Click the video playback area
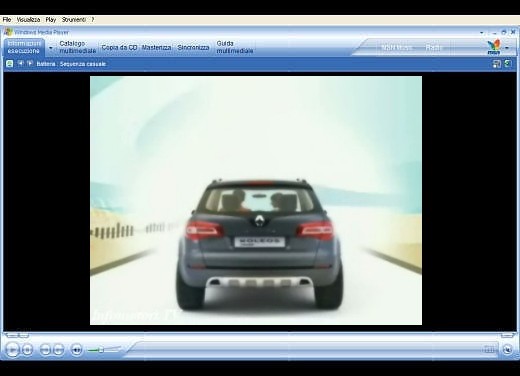 [256, 200]
